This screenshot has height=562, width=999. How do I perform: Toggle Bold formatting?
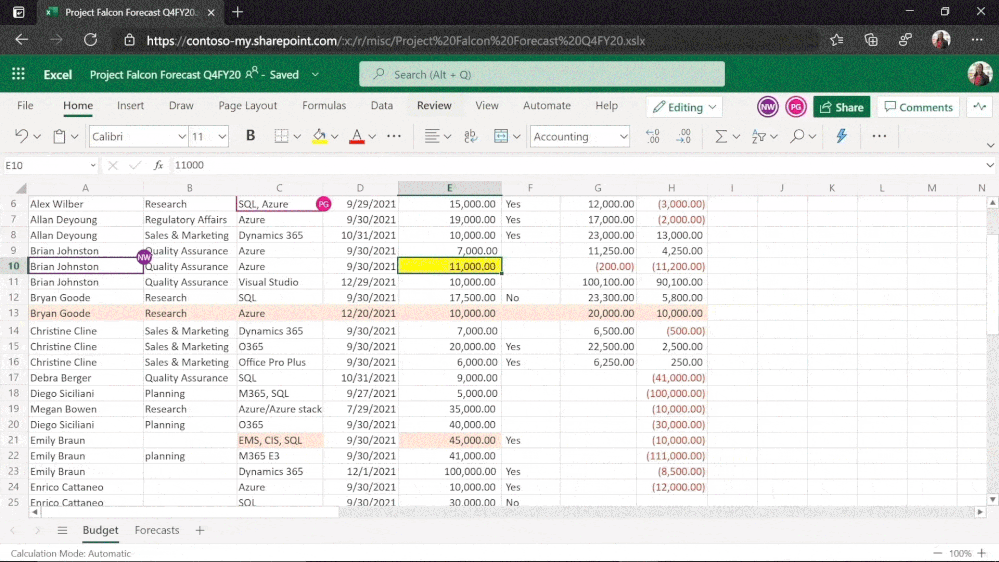250,136
